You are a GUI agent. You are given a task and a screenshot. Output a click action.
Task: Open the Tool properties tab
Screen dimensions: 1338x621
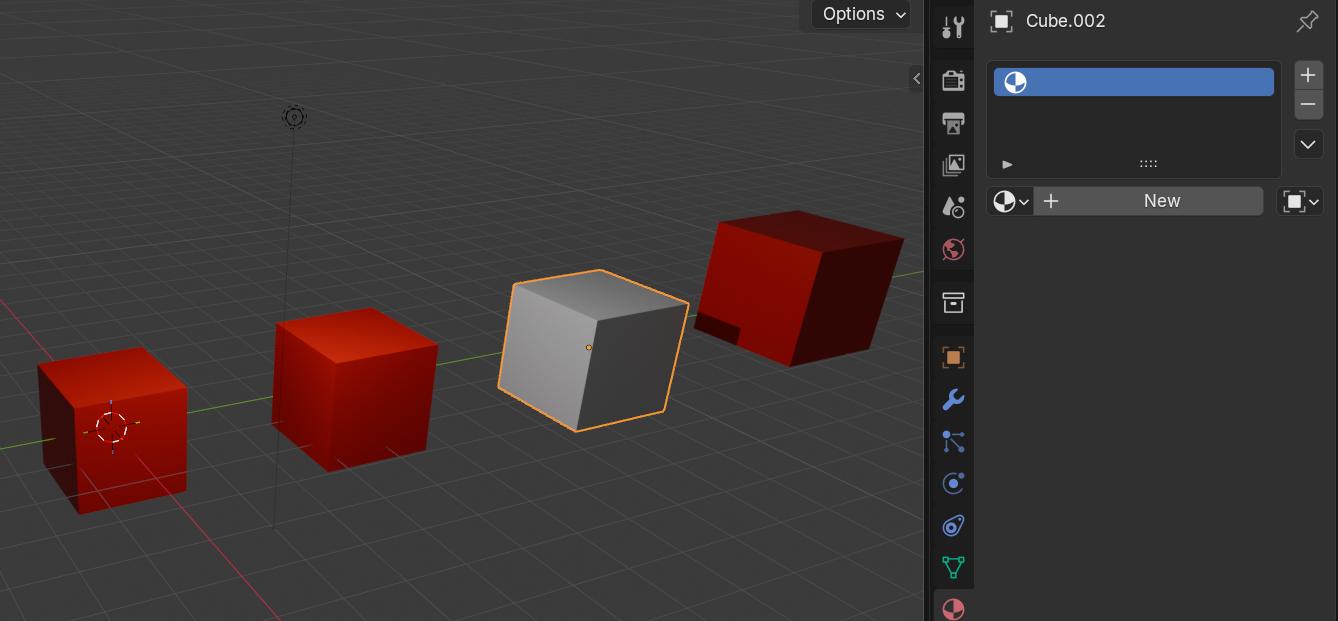coord(953,27)
